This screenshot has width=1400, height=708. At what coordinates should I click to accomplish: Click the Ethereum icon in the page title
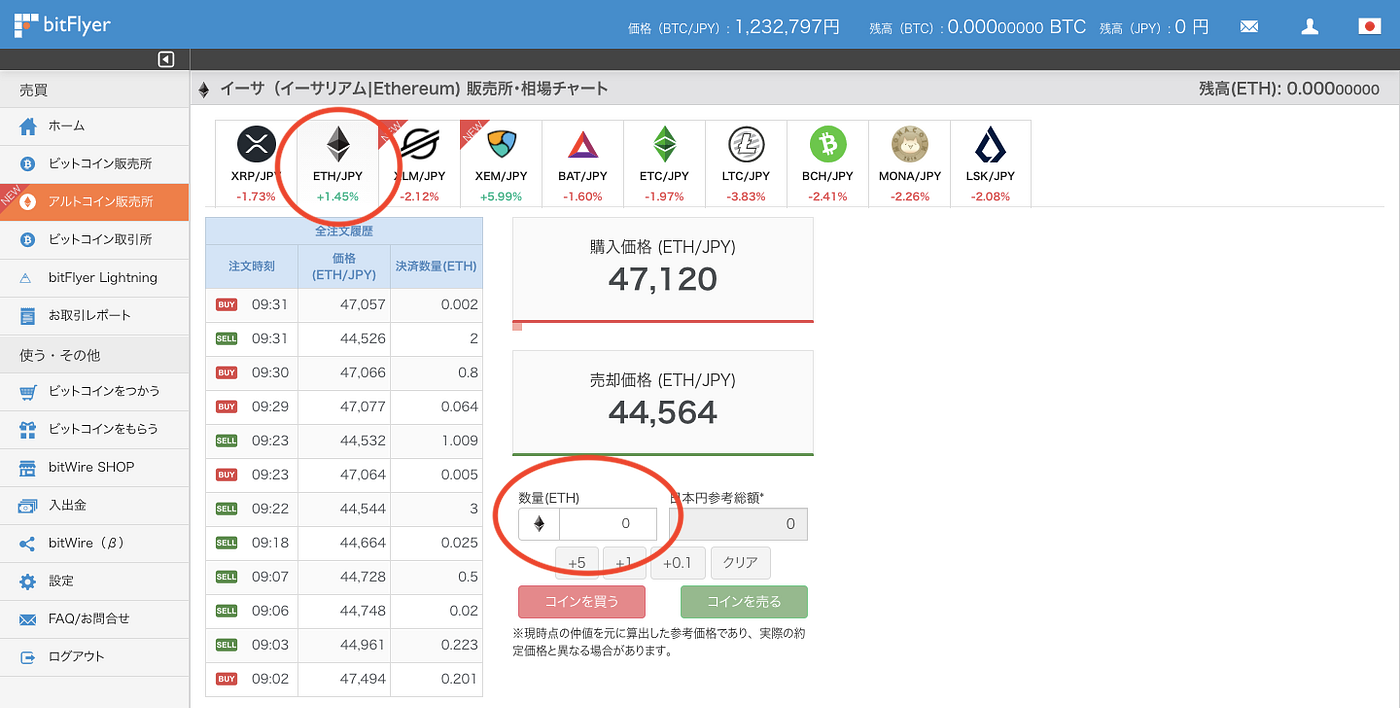pos(204,89)
